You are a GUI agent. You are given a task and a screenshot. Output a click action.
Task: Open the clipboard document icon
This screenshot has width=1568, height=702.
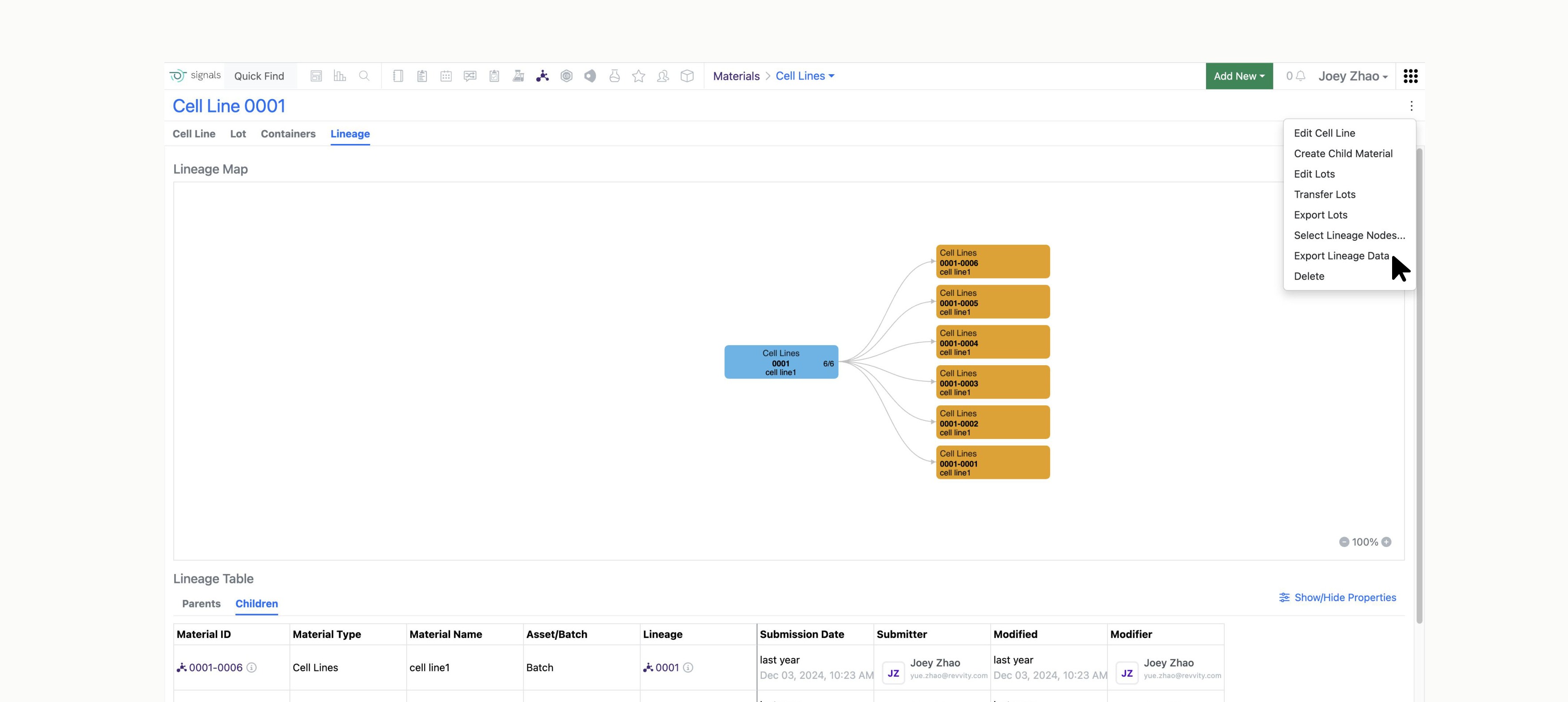(x=422, y=76)
